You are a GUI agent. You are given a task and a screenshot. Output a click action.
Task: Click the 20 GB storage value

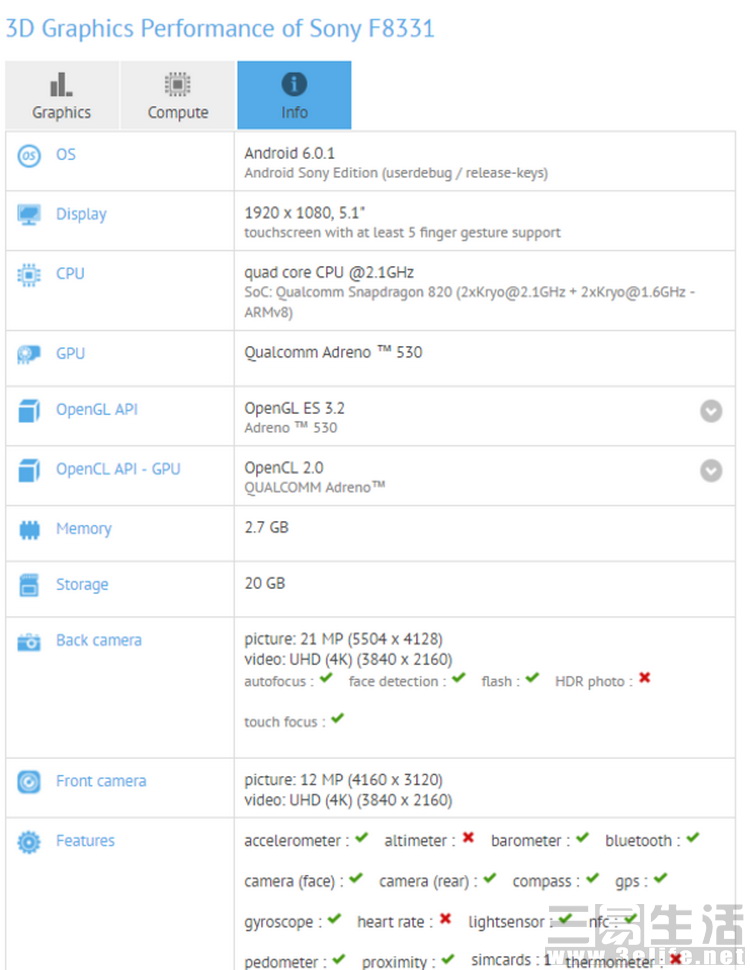(264, 583)
